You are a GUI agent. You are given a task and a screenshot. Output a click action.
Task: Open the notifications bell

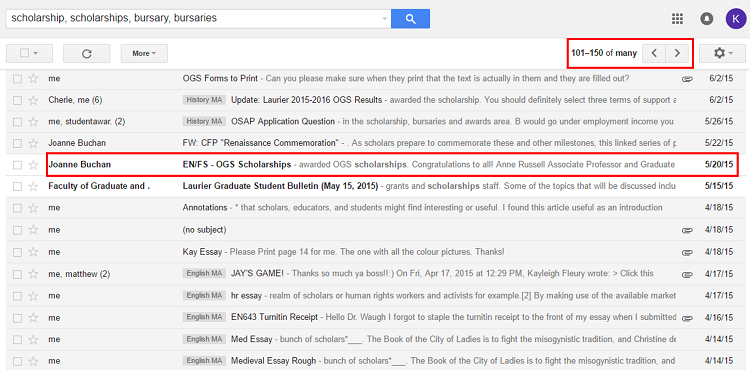pos(706,19)
